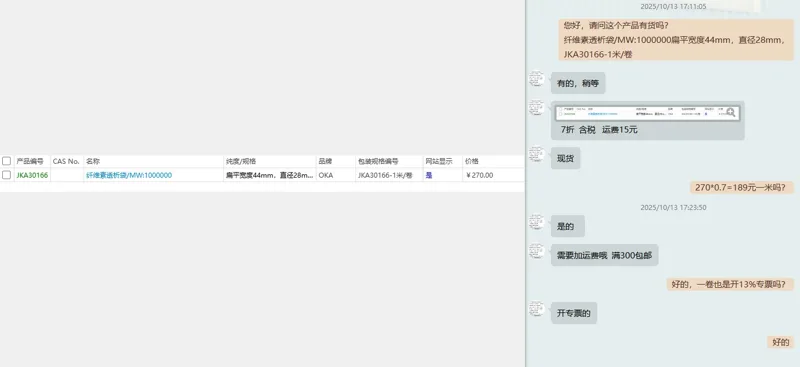Viewport: 800px width, 367px height.
Task: Select the message 需要加运费哦 满300包邮
Action: coord(605,255)
